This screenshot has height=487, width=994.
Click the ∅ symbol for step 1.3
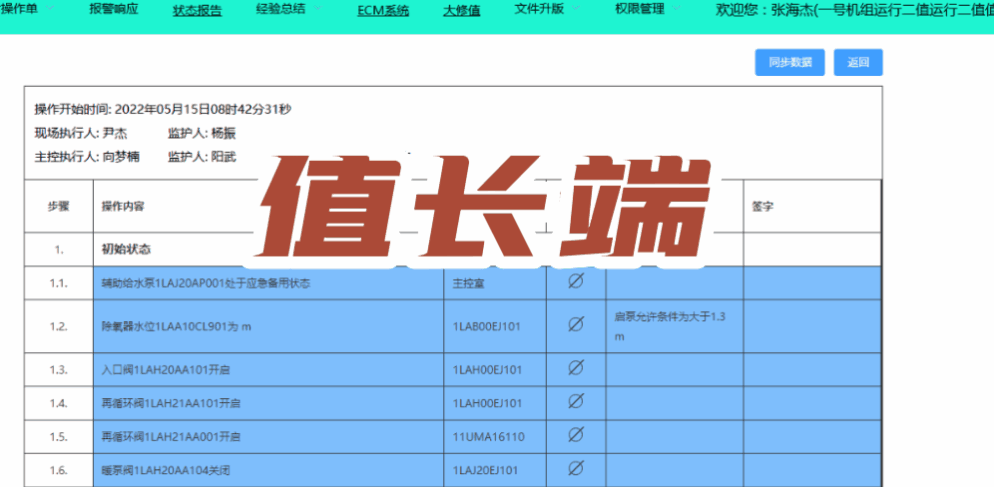coord(575,369)
